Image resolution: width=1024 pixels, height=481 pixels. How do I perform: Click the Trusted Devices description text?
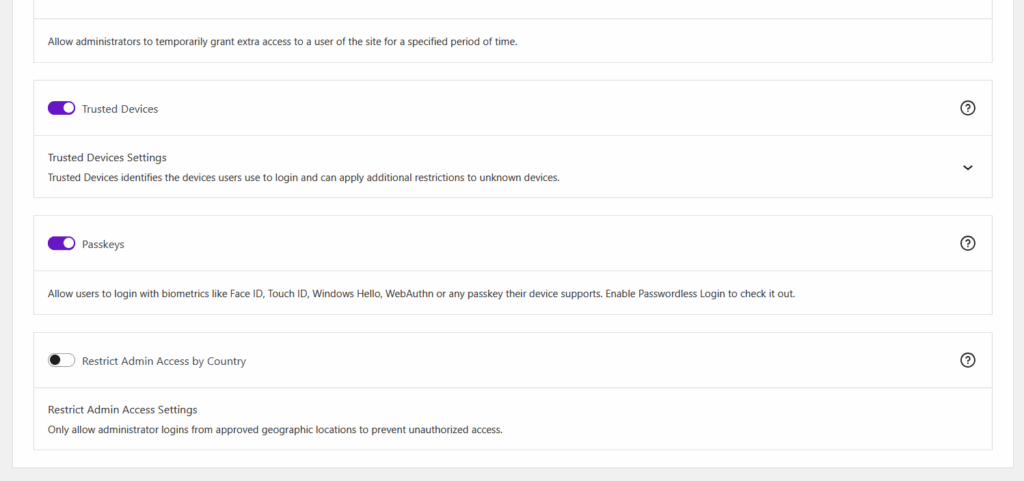click(x=303, y=177)
